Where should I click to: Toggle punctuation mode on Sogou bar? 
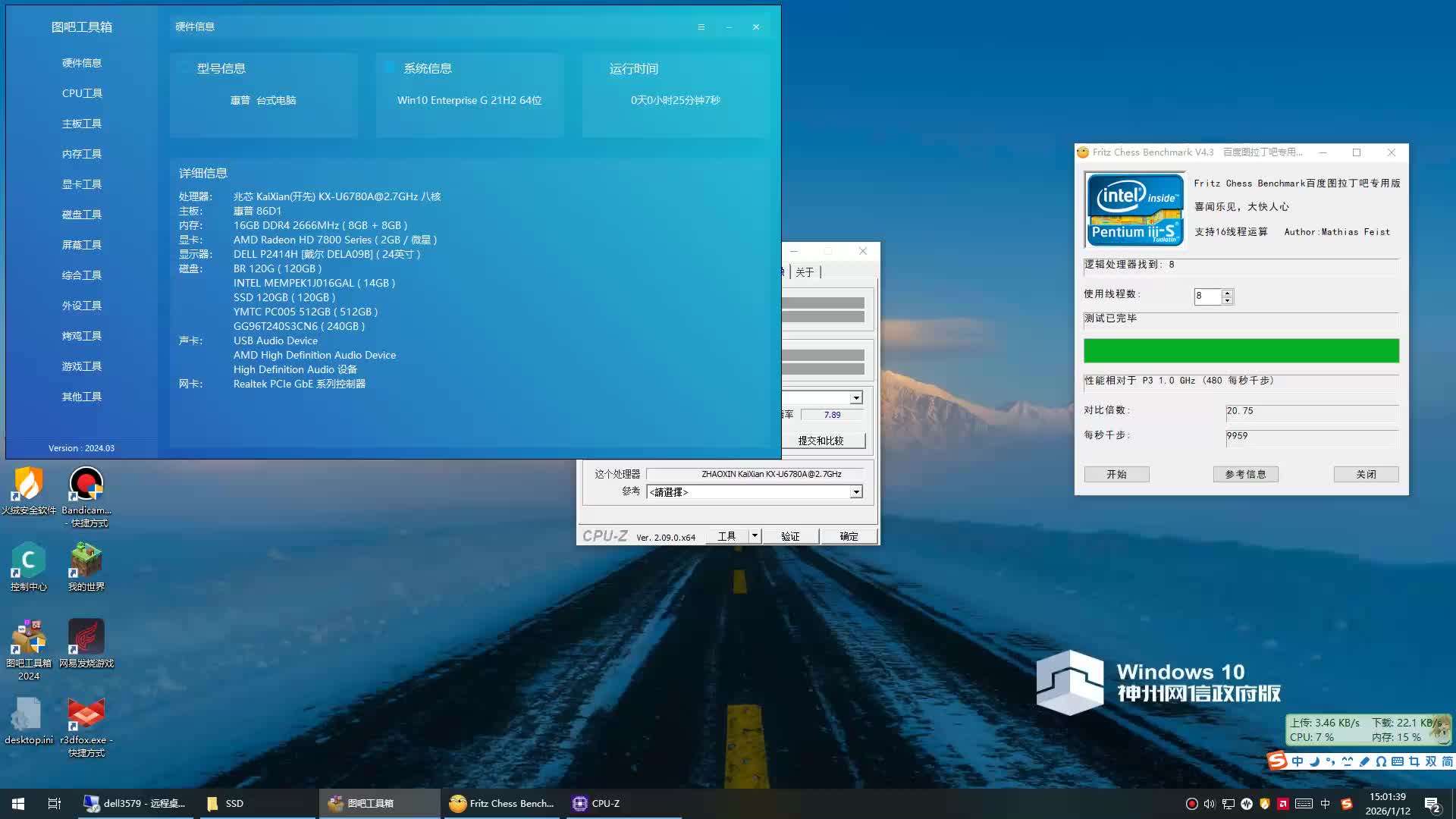tap(1331, 761)
